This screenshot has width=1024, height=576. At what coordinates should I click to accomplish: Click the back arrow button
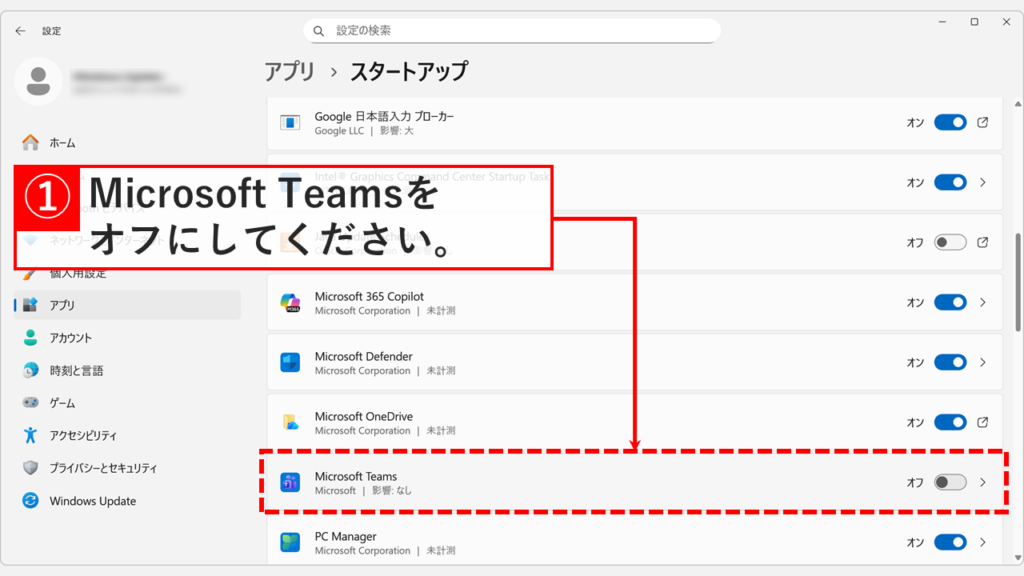[20, 31]
